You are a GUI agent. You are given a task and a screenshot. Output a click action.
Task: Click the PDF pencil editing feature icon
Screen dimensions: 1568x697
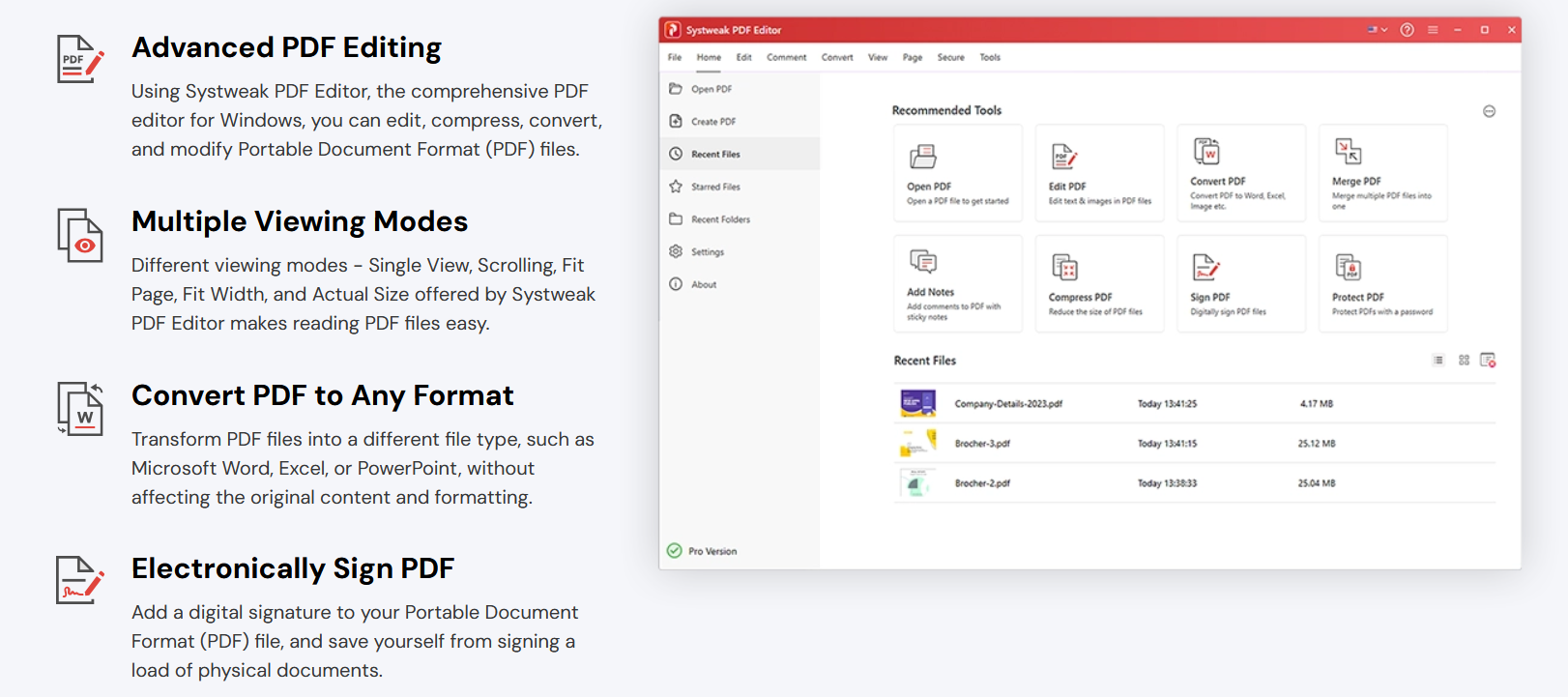pyautogui.click(x=80, y=59)
